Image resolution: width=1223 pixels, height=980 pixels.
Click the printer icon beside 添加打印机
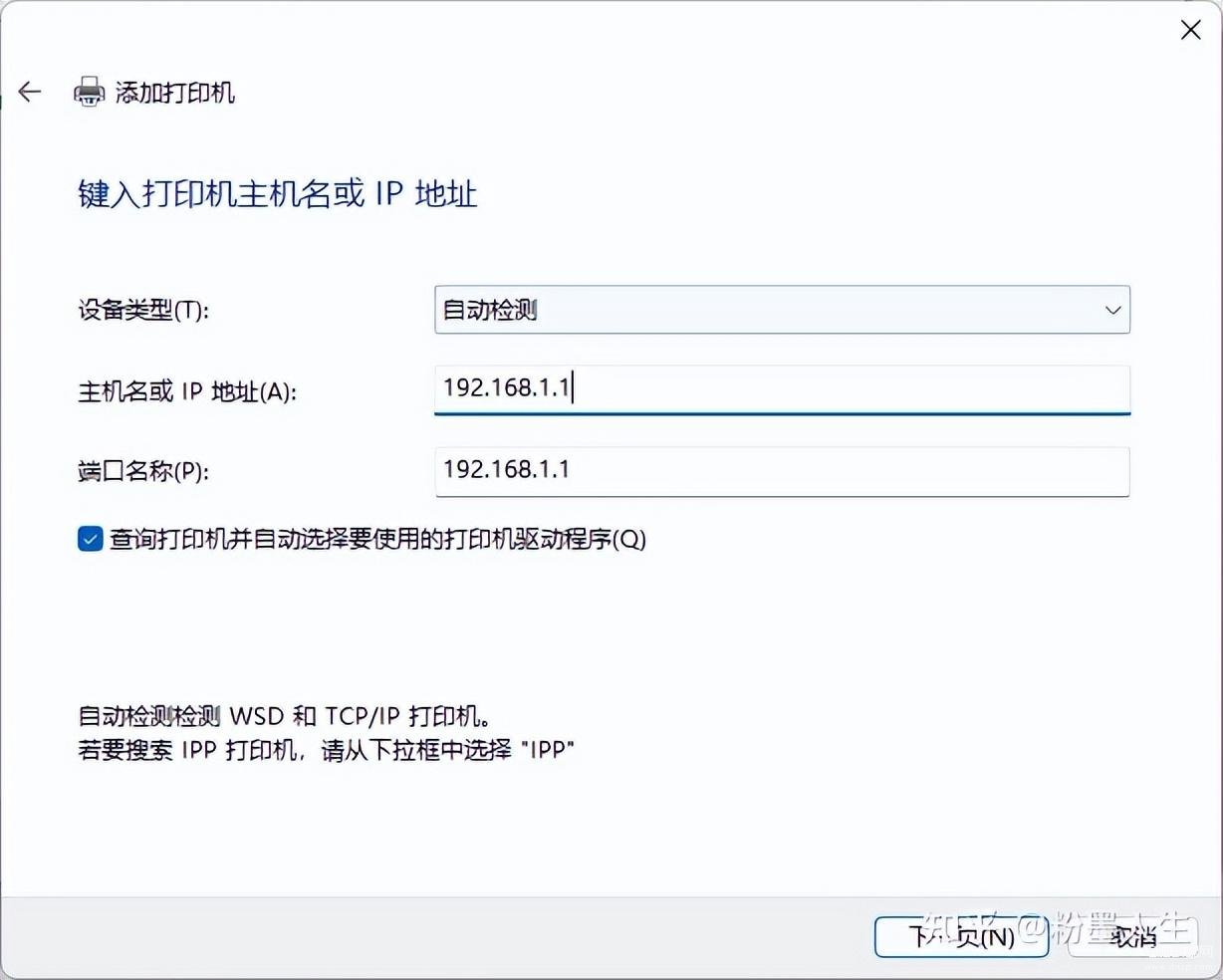pyautogui.click(x=90, y=93)
